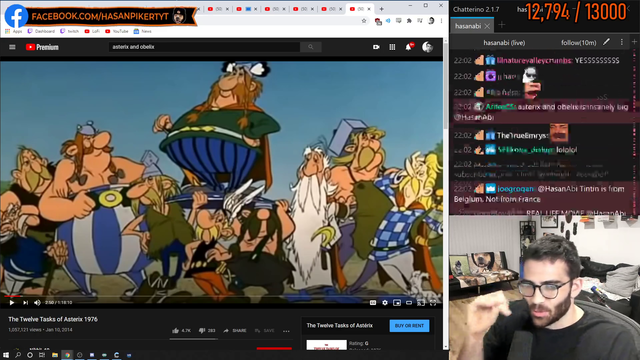Screen dimensions: 640x360
Task: Click the movie poster thumbnail in sidebar
Action: click(x=327, y=345)
